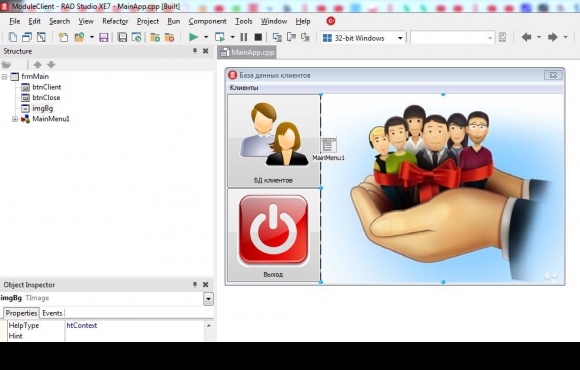
Task: Click the HelpType property value htContext
Action: (82, 326)
